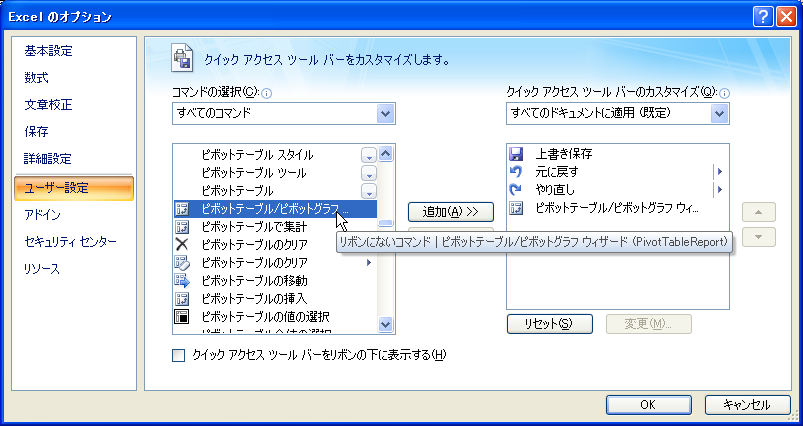803x426 pixels.
Task: Select ピボットテーブルで集計 command text
Action: pyautogui.click(x=254, y=227)
